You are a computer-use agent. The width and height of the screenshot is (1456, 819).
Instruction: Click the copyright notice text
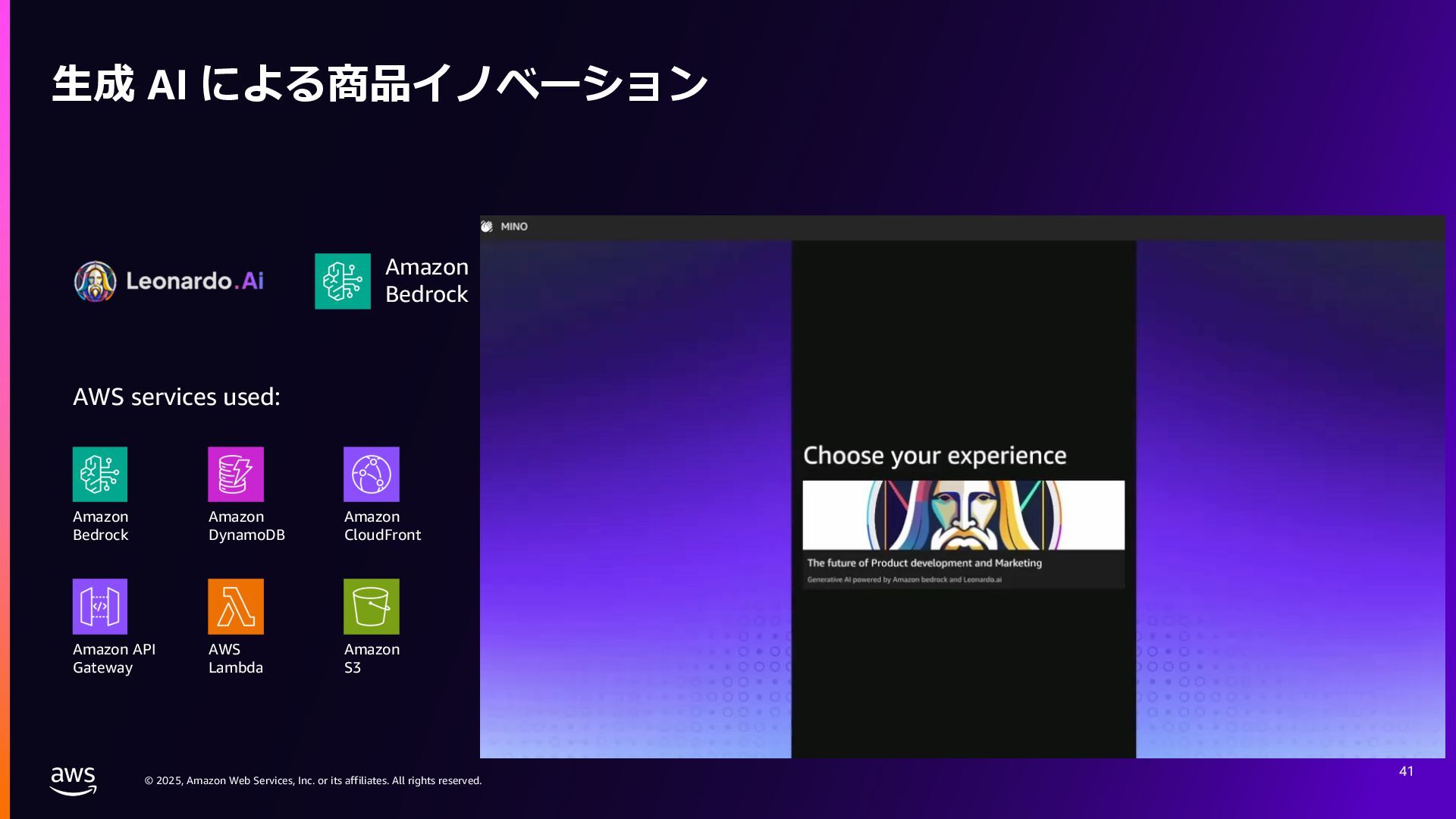(x=312, y=780)
